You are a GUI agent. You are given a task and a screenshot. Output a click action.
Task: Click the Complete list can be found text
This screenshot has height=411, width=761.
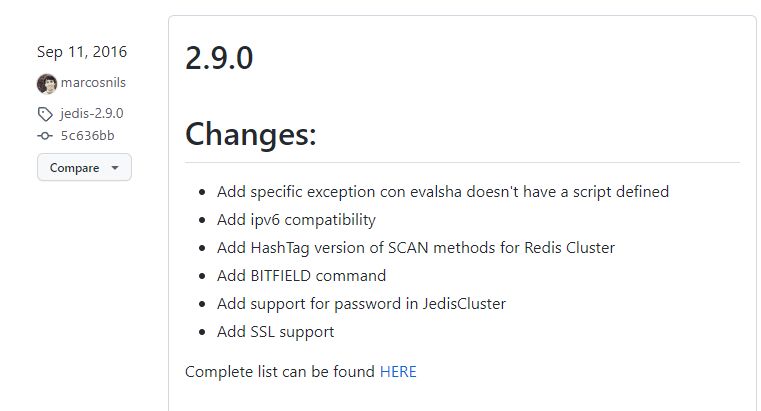(280, 372)
